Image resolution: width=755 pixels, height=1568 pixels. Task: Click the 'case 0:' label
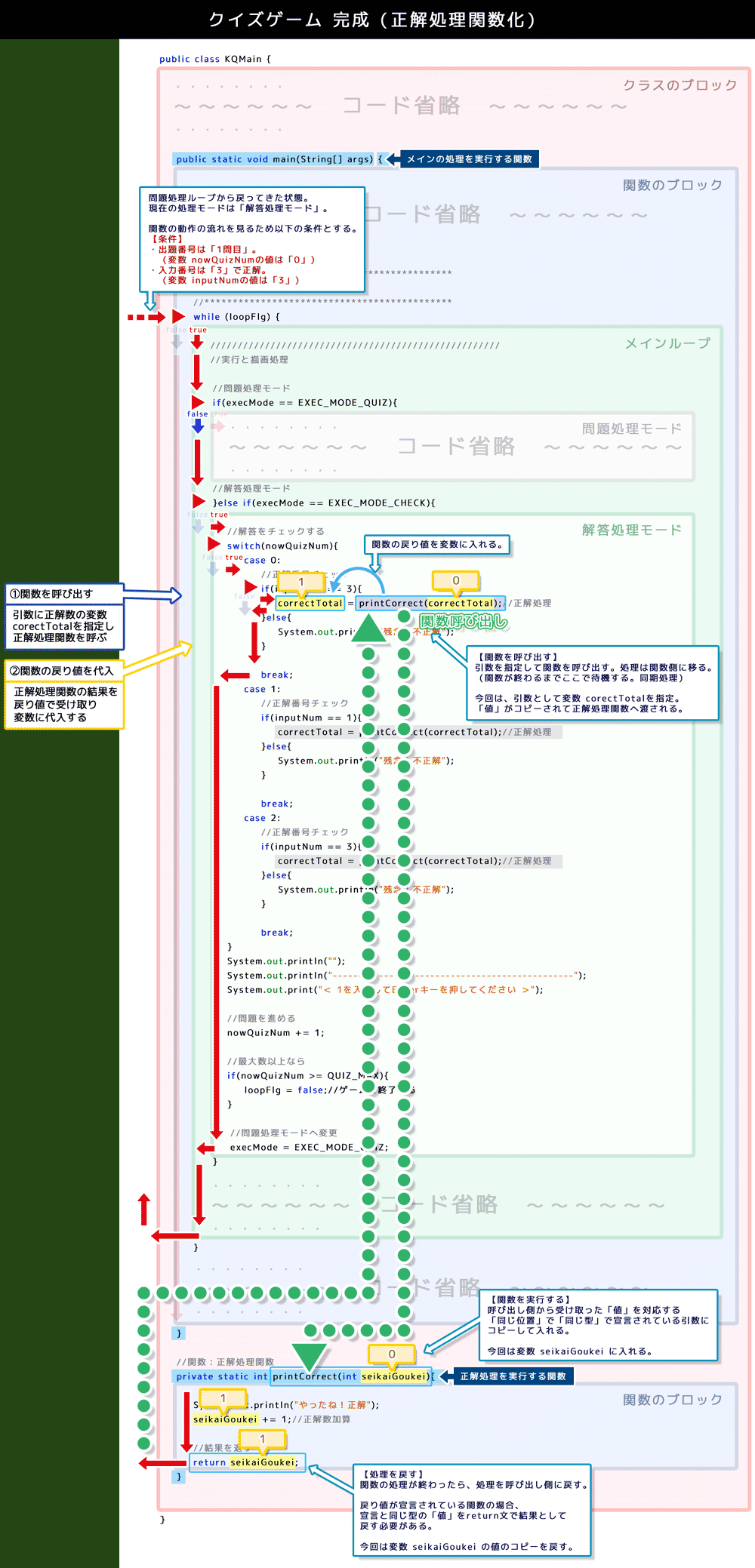coord(261,561)
